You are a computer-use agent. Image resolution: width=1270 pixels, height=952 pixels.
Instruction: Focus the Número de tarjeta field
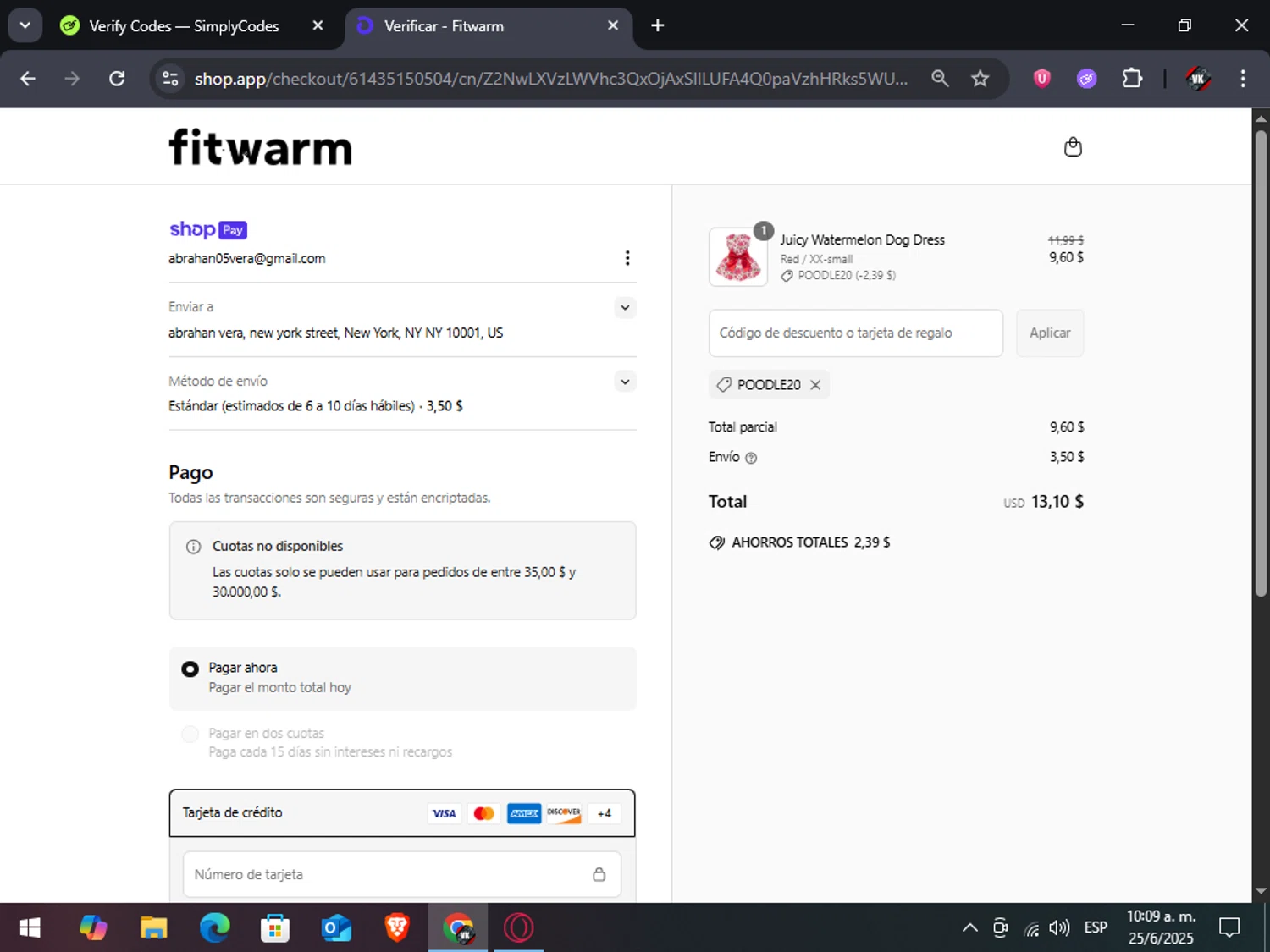click(402, 874)
